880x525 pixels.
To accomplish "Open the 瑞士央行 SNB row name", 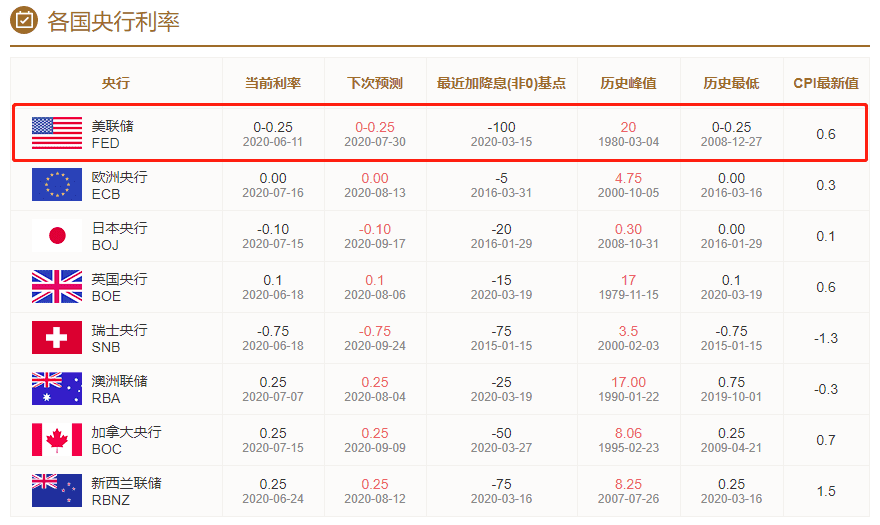I will click(x=120, y=339).
